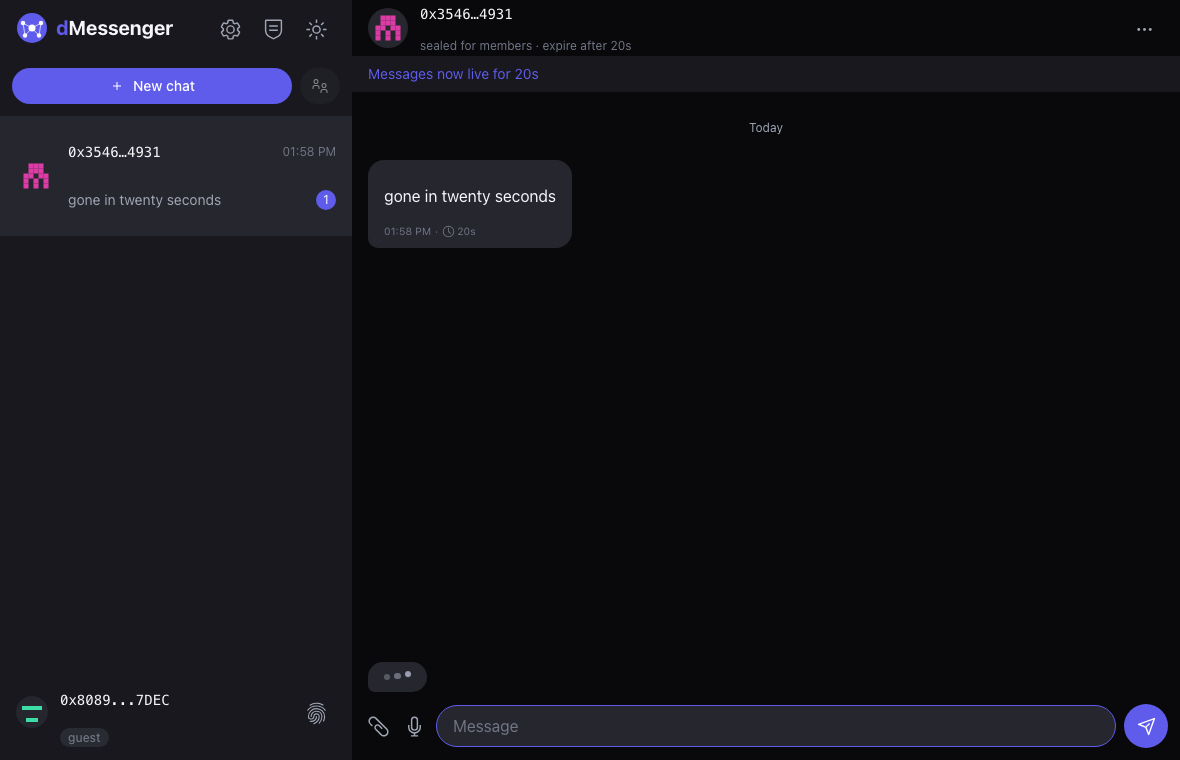The height and width of the screenshot is (760, 1180).
Task: Click the guest badge
Action: [x=84, y=737]
